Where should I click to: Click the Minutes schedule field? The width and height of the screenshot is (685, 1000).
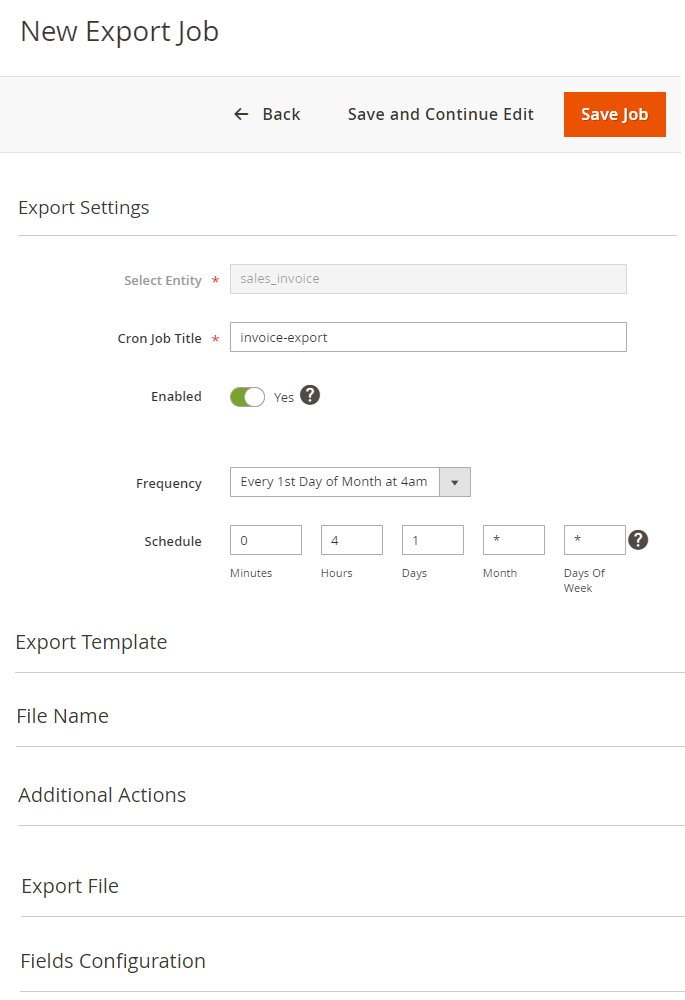click(x=265, y=540)
